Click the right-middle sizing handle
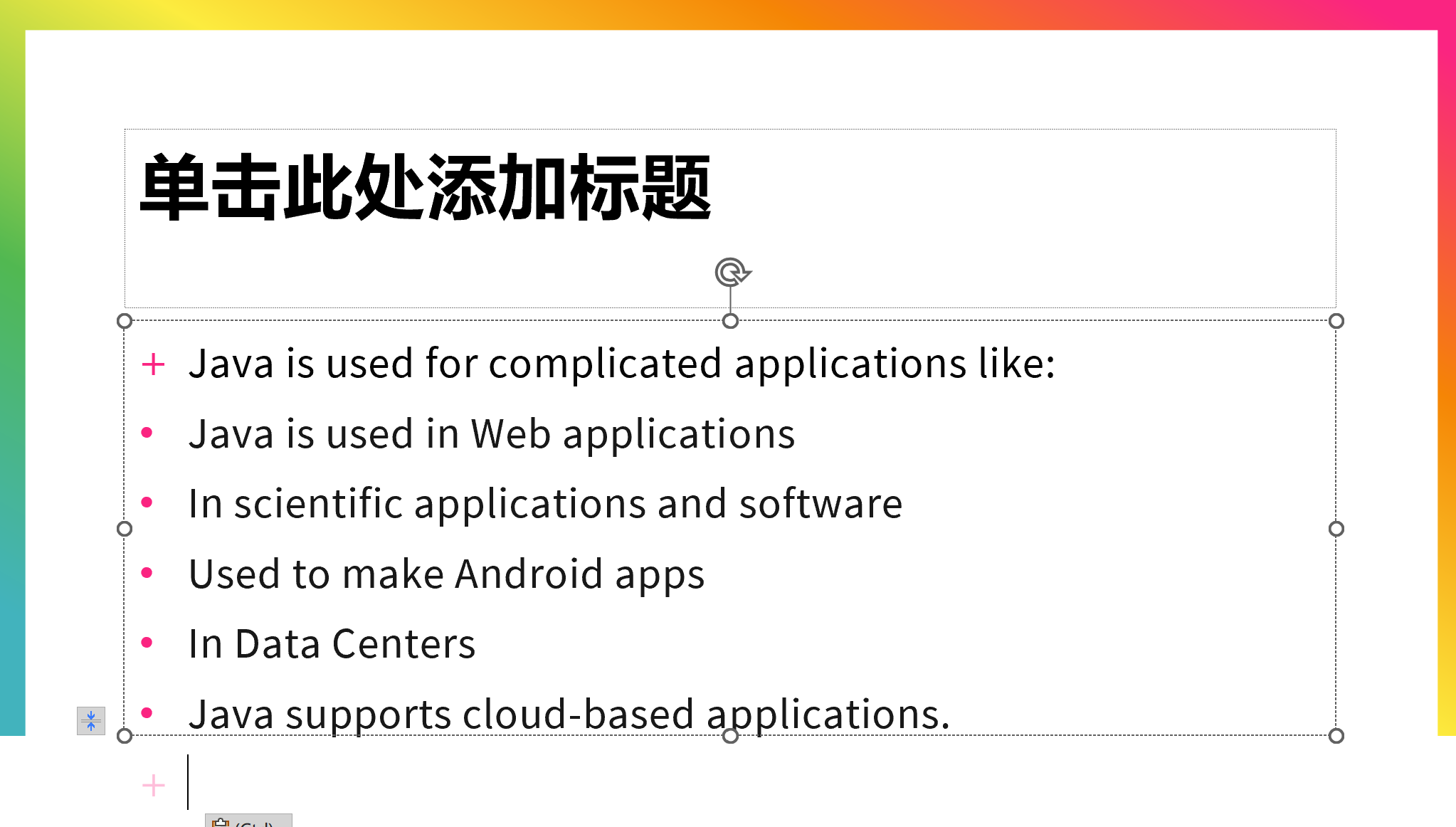The width and height of the screenshot is (1456, 827). point(1336,529)
